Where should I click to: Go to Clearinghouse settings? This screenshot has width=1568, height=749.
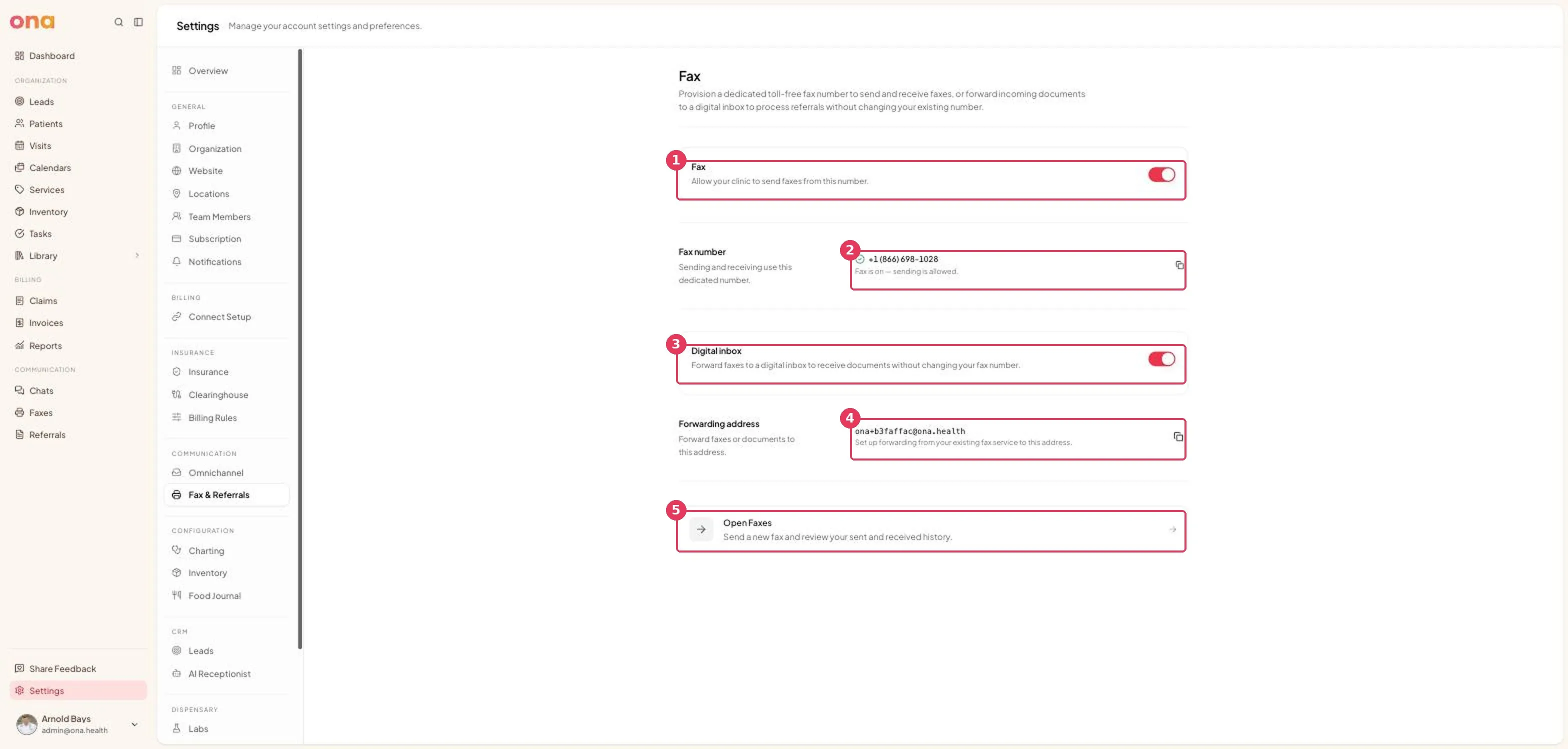pyautogui.click(x=226, y=395)
